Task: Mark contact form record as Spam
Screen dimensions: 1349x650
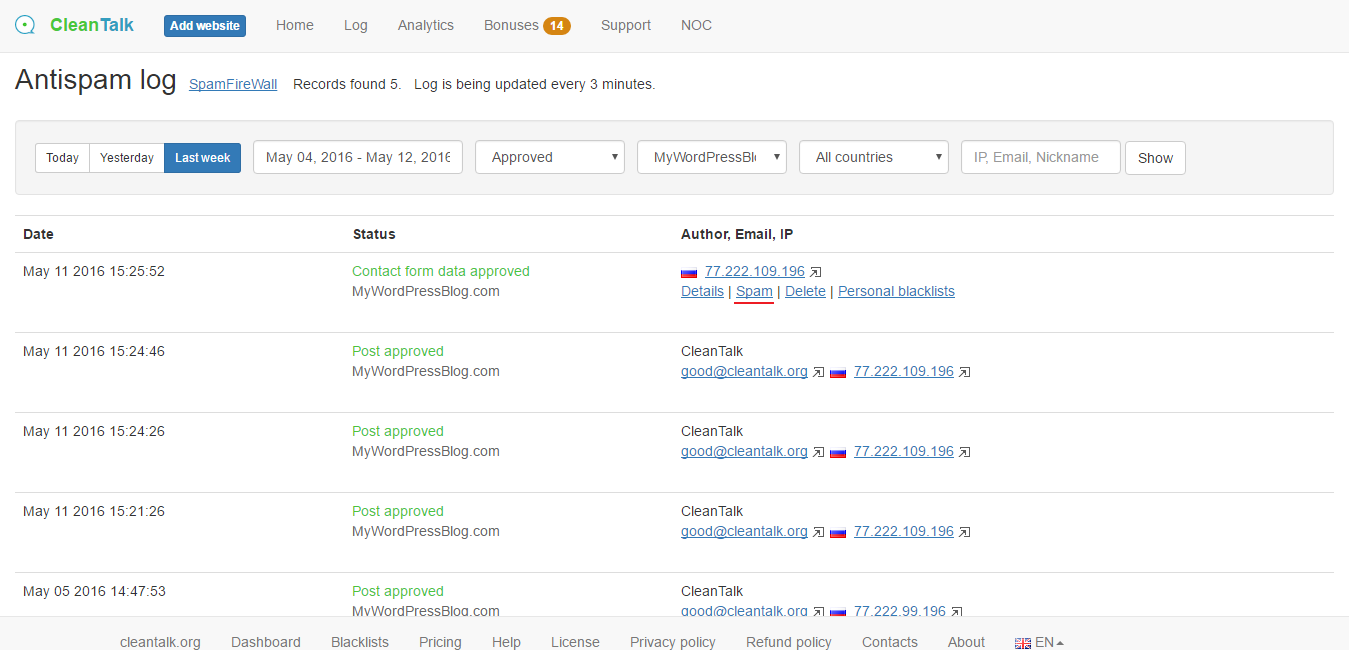Action: point(754,291)
